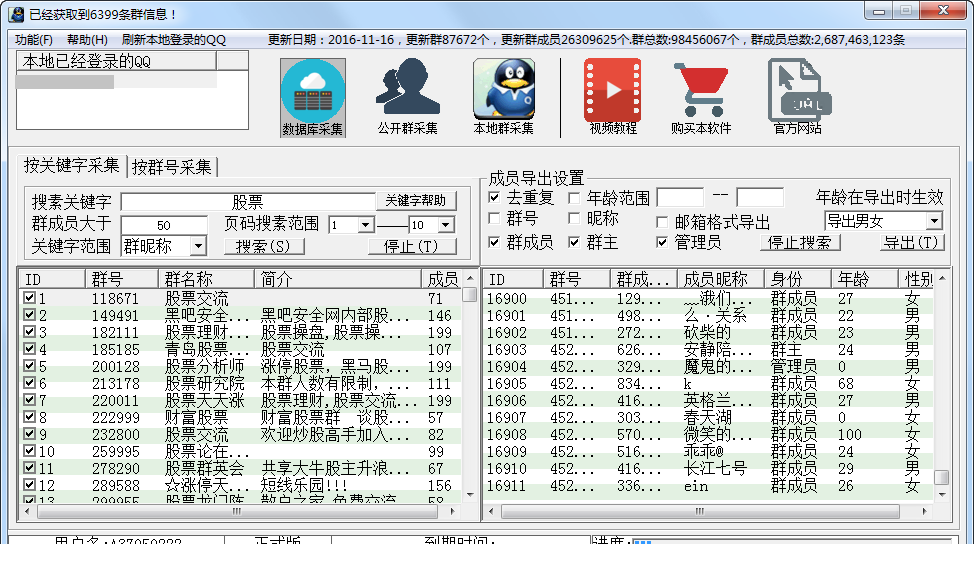Click the 搜索关键字 input field
Screen dimensions: 974x567
[247, 201]
